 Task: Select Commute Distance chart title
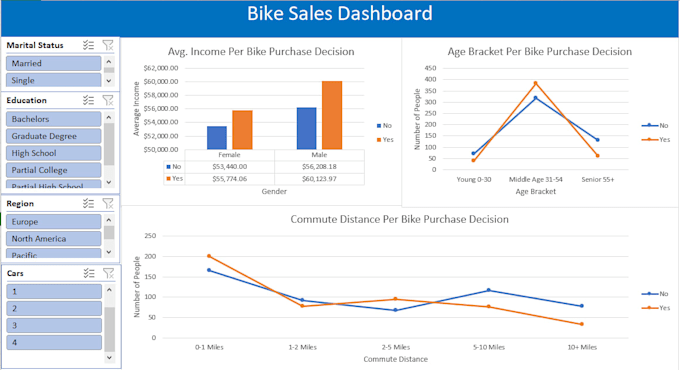[399, 219]
